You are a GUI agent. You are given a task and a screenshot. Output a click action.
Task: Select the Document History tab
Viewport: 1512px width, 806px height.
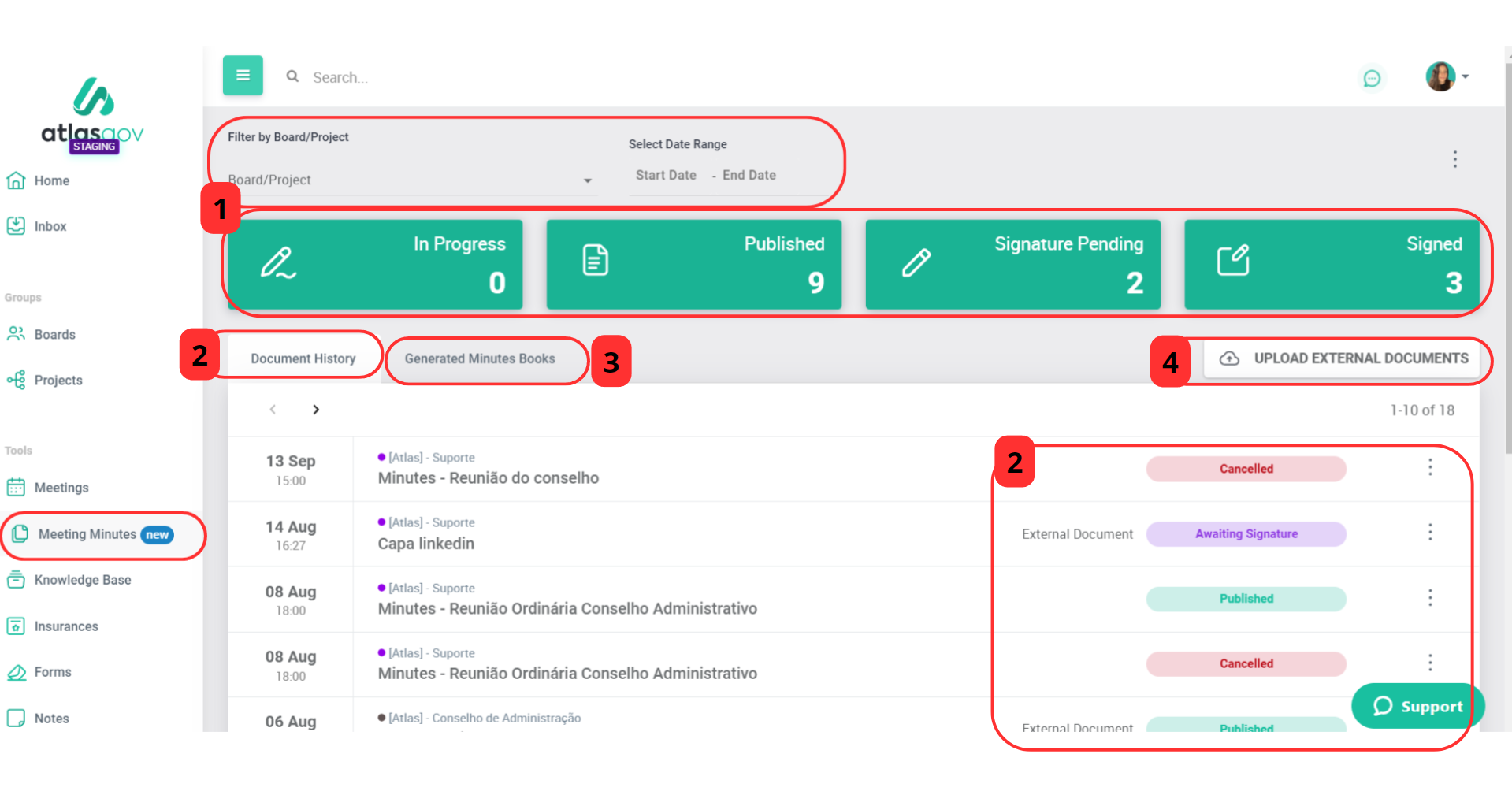click(x=303, y=359)
